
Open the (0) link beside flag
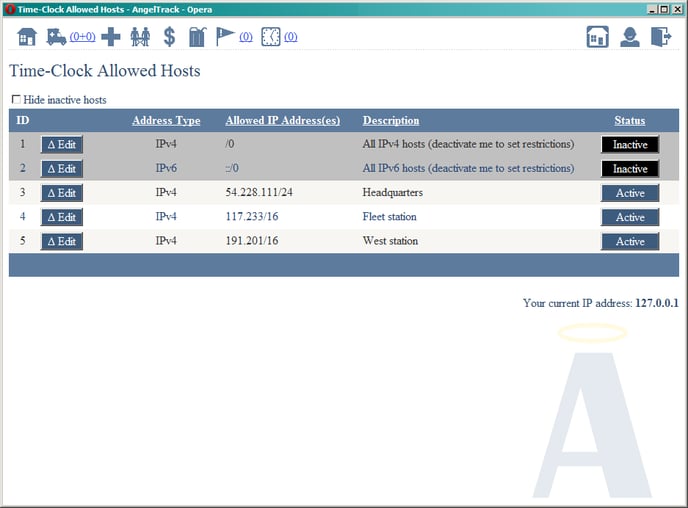point(246,37)
